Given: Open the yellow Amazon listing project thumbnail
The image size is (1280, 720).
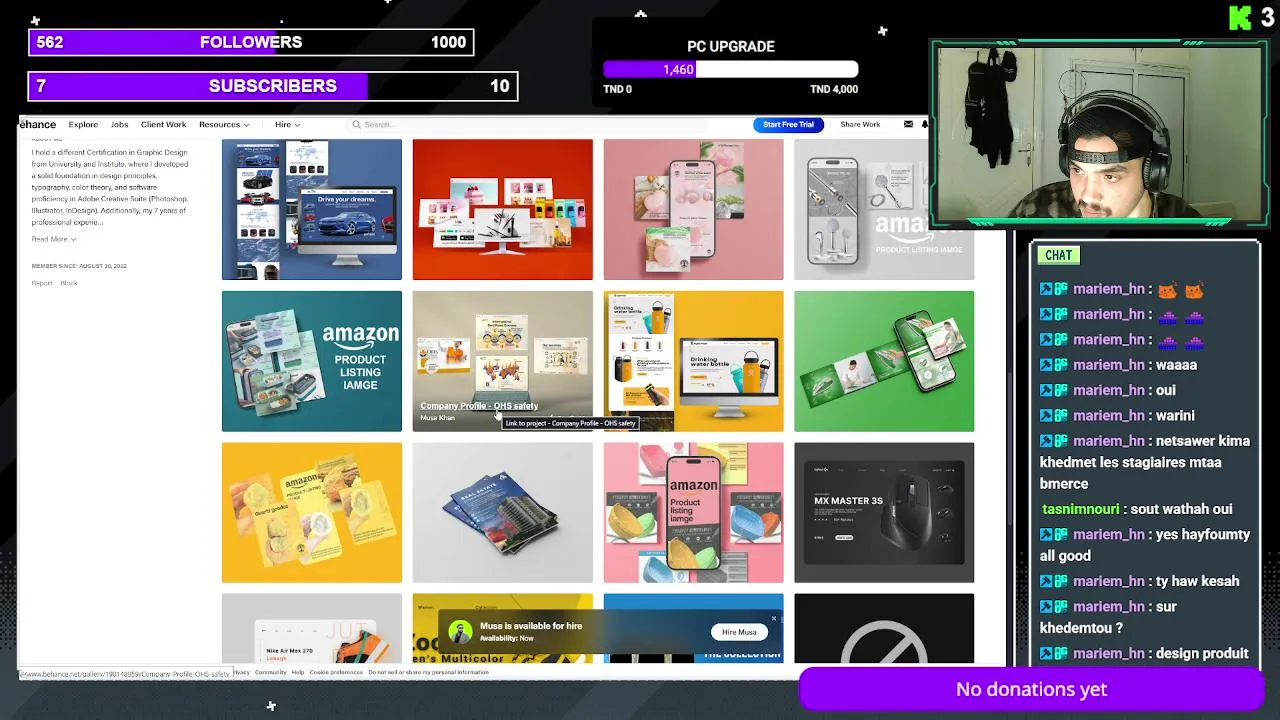Looking at the screenshot, I should point(312,512).
